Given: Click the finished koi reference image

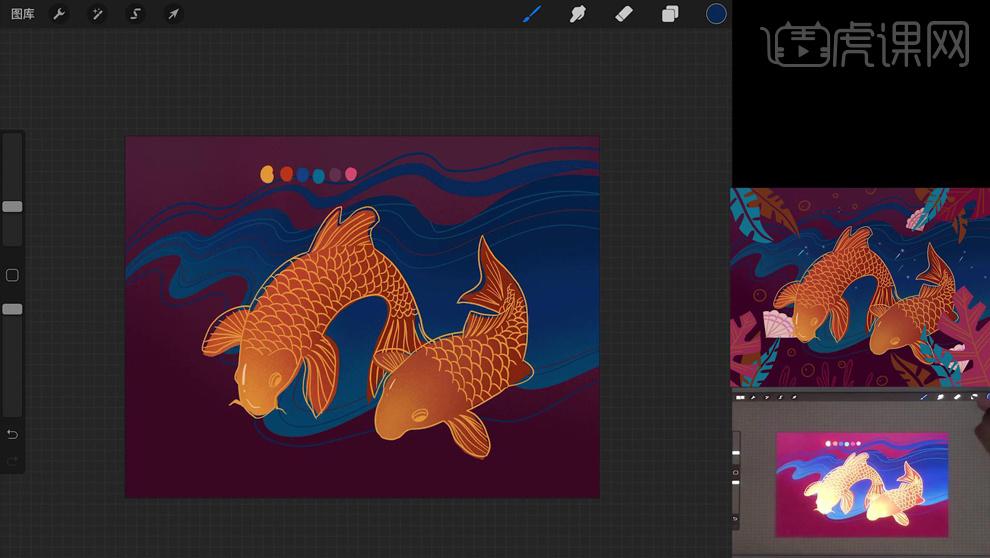Looking at the screenshot, I should tap(860, 287).
